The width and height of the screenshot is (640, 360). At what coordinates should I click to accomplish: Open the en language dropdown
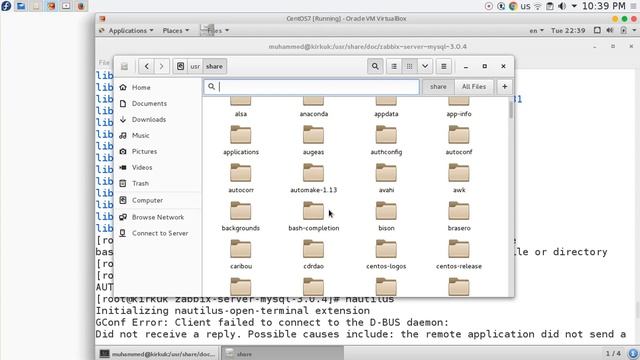536,31
